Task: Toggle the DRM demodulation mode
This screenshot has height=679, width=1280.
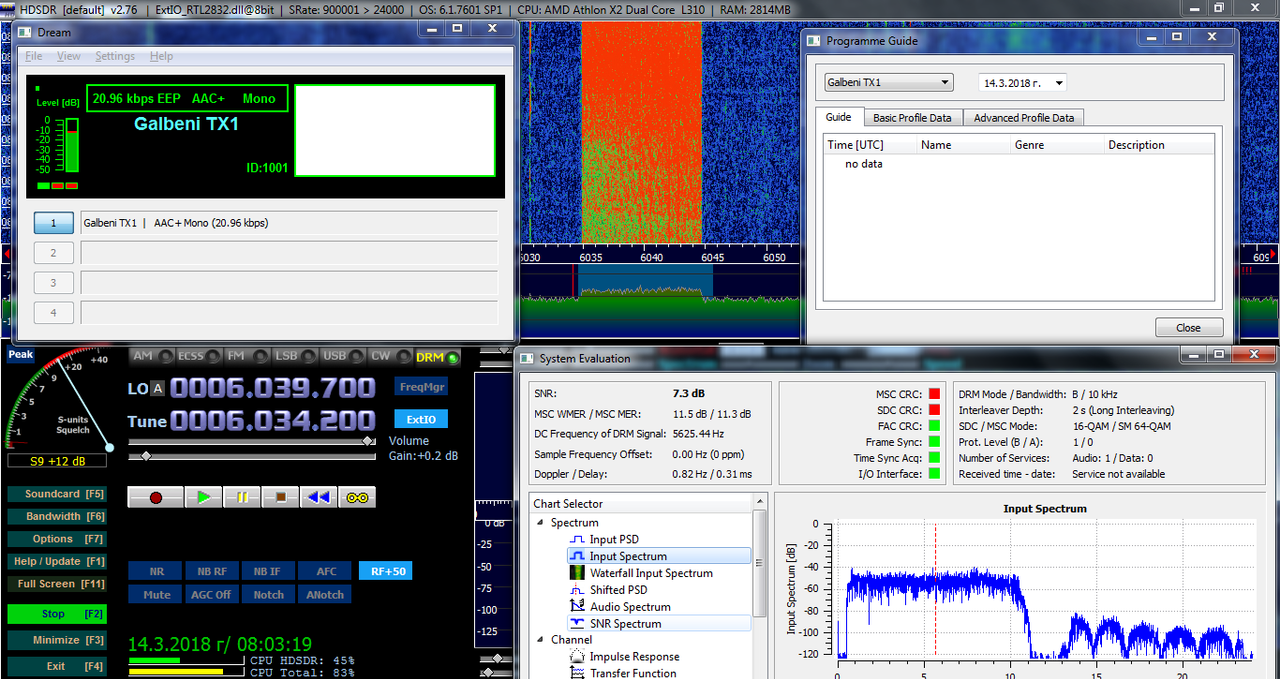Action: pyautogui.click(x=436, y=357)
